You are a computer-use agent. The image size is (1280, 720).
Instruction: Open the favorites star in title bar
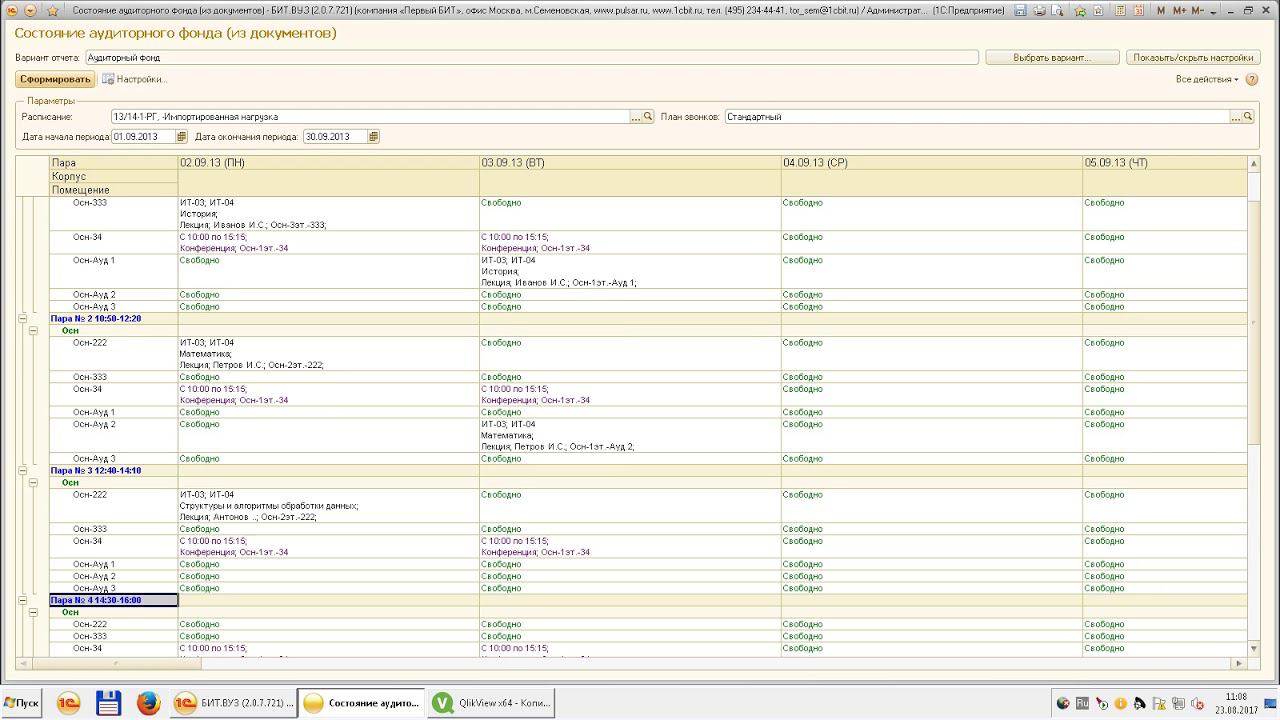click(53, 10)
